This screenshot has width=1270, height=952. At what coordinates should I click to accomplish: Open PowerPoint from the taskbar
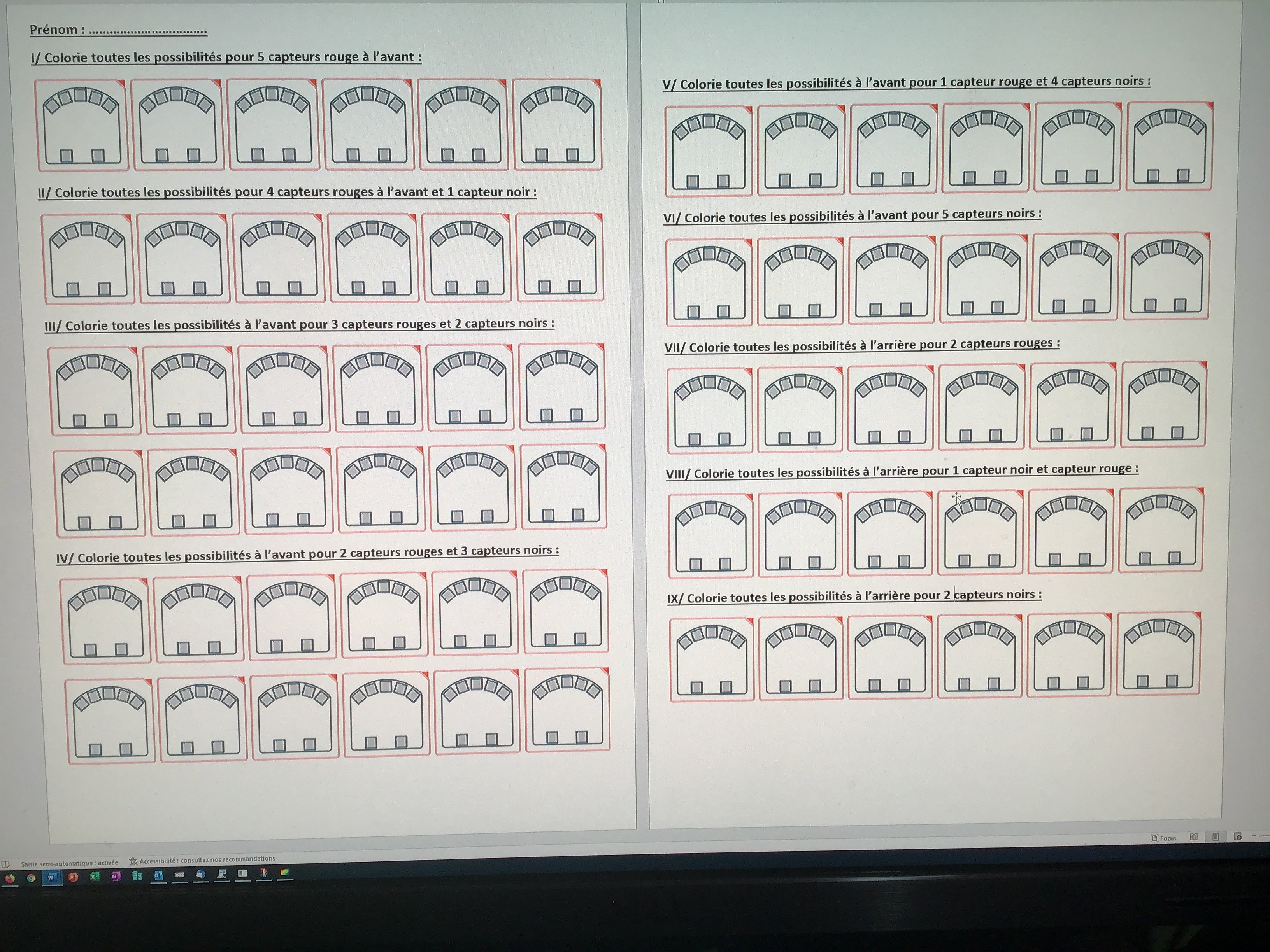[x=73, y=877]
